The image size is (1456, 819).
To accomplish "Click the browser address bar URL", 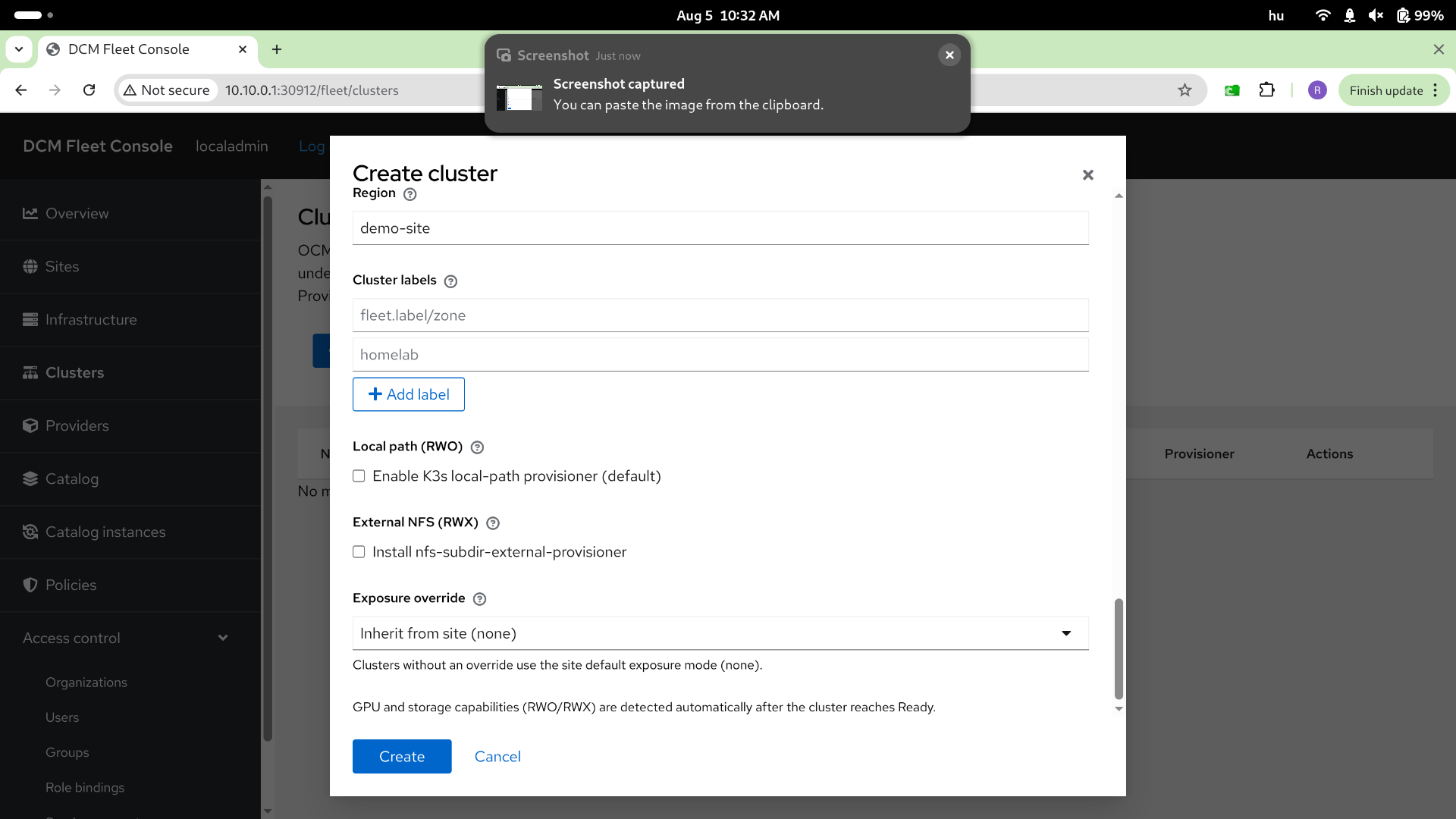I will 312,90.
